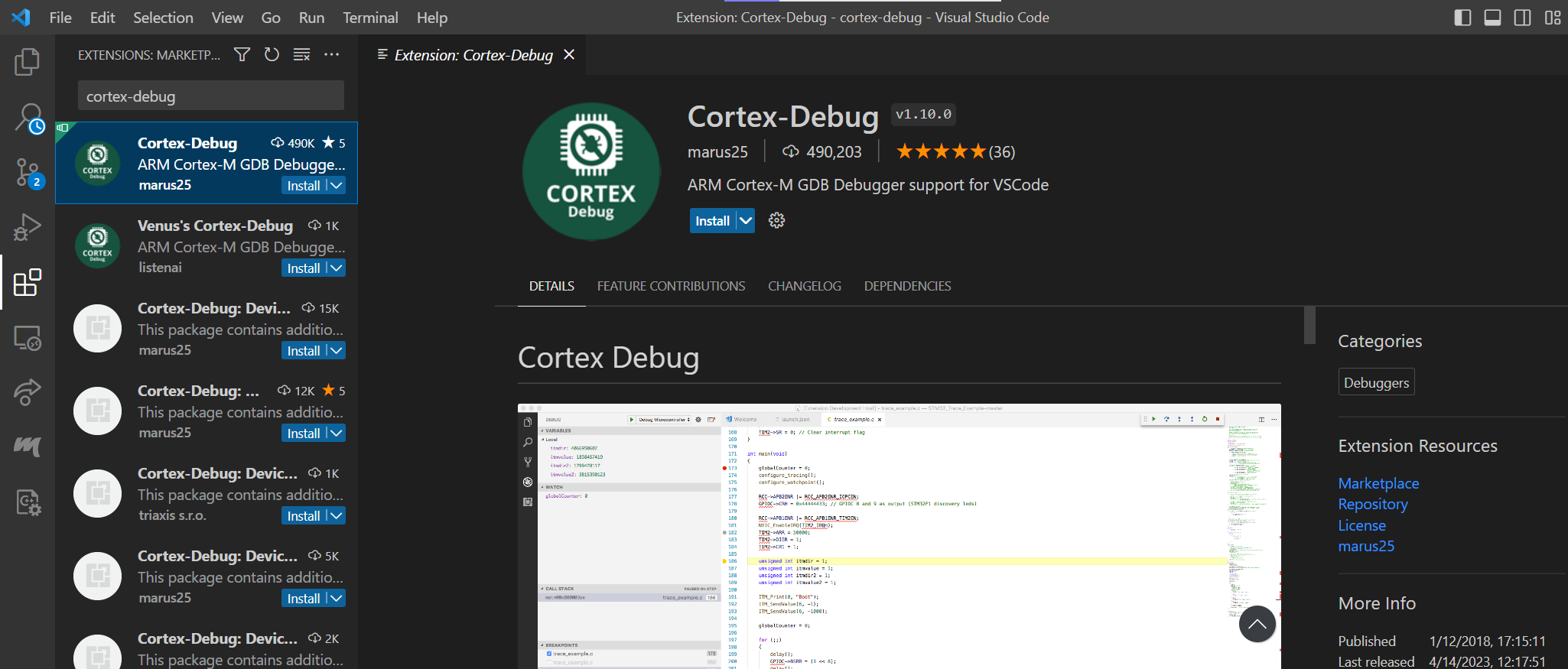The image size is (1568, 669).
Task: Click the Cortex Debug extension logo
Action: point(590,171)
